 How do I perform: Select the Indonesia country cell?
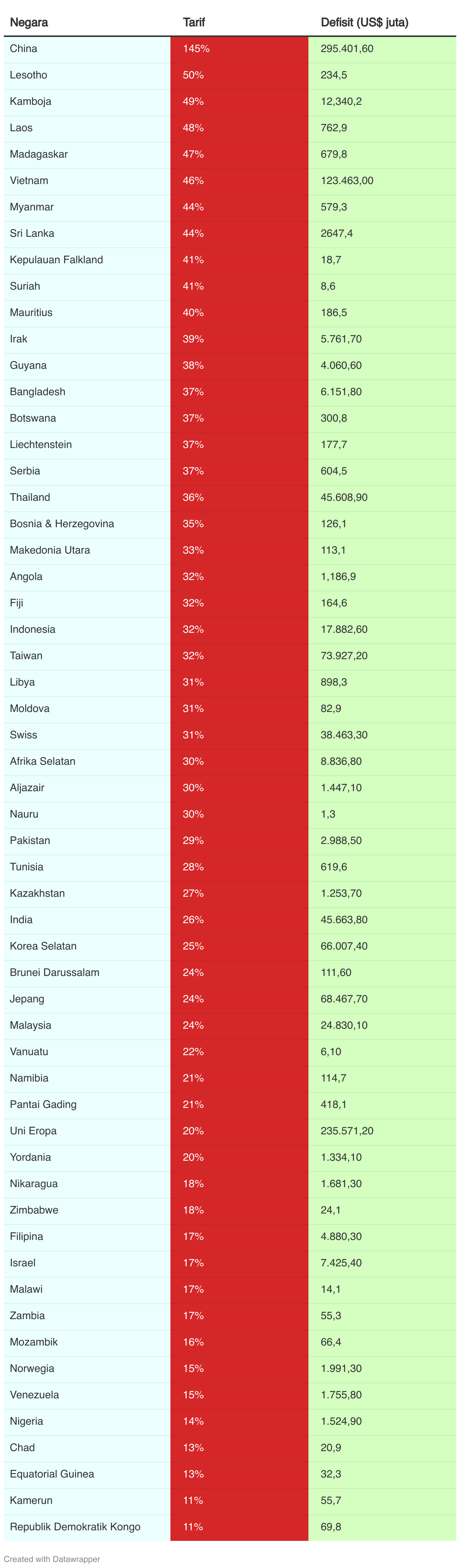point(87,629)
